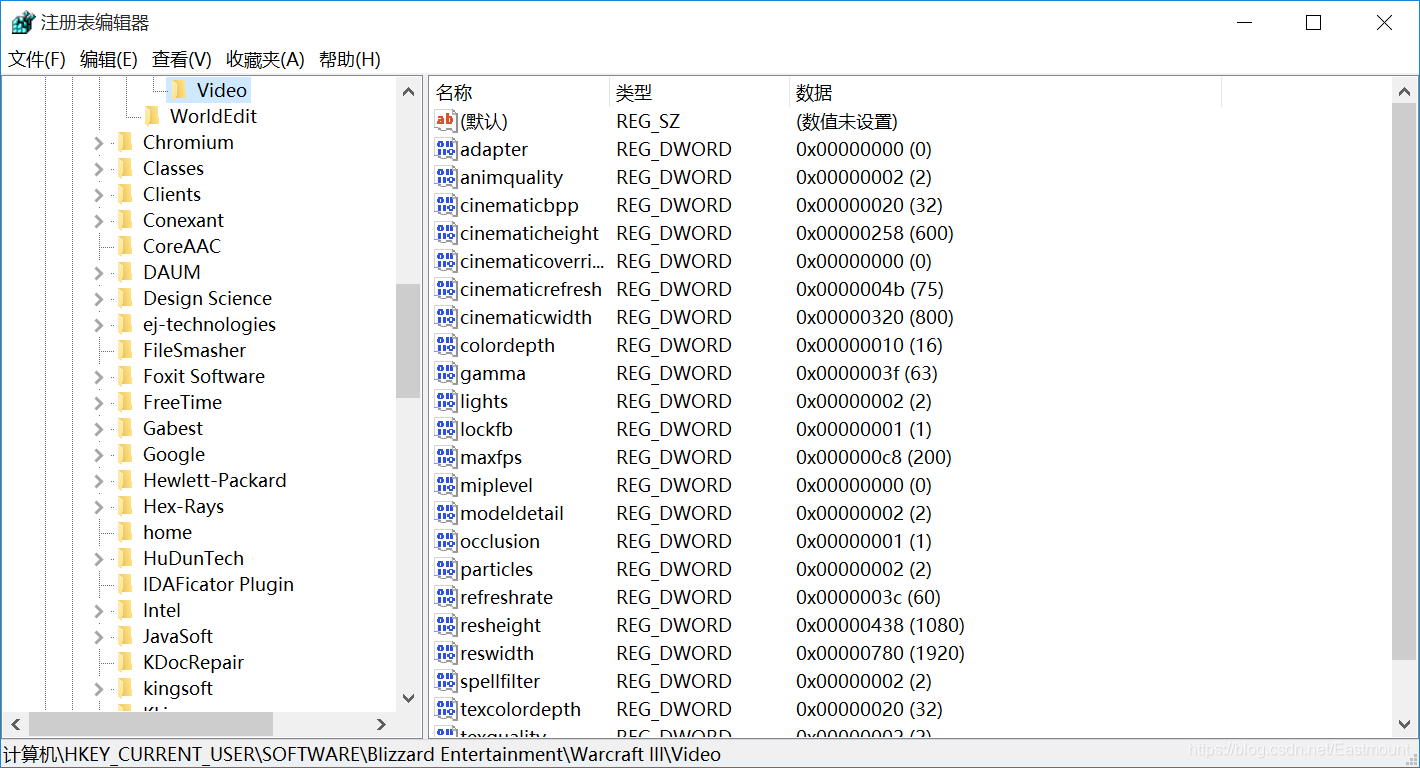This screenshot has width=1420, height=768.
Task: Open the 编辑(E) menu
Action: 109,59
